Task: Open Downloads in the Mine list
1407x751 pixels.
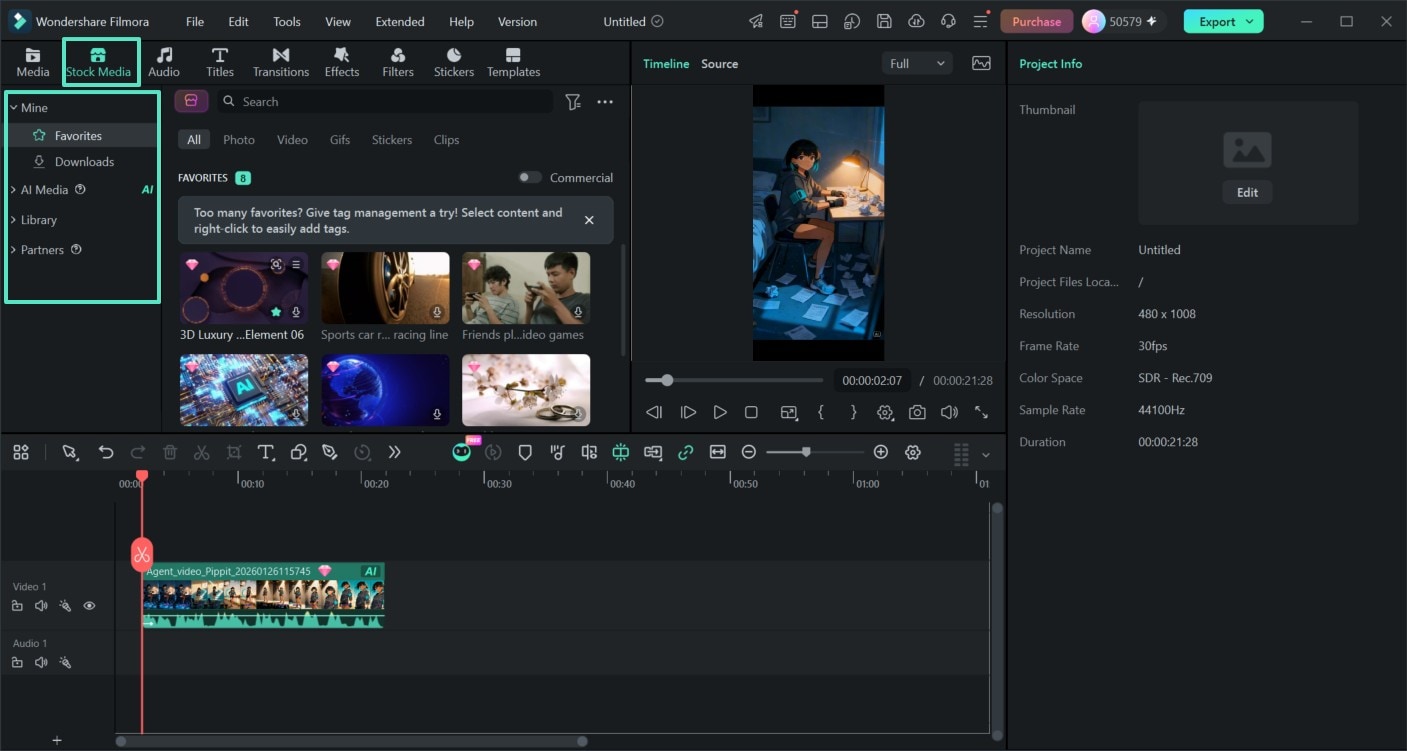Action: pyautogui.click(x=84, y=162)
